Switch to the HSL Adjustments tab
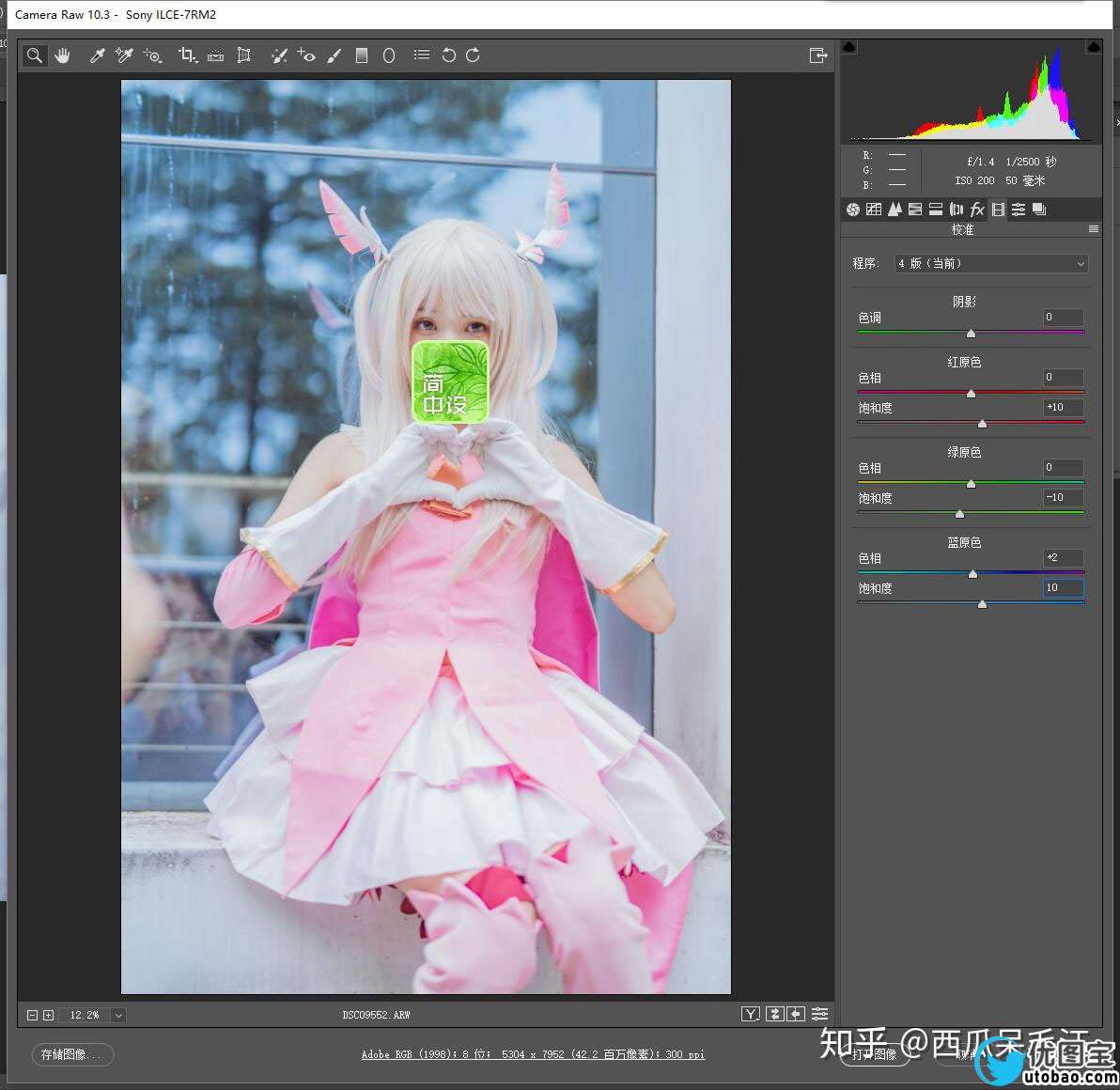The height and width of the screenshot is (1090, 1120). tap(915, 210)
